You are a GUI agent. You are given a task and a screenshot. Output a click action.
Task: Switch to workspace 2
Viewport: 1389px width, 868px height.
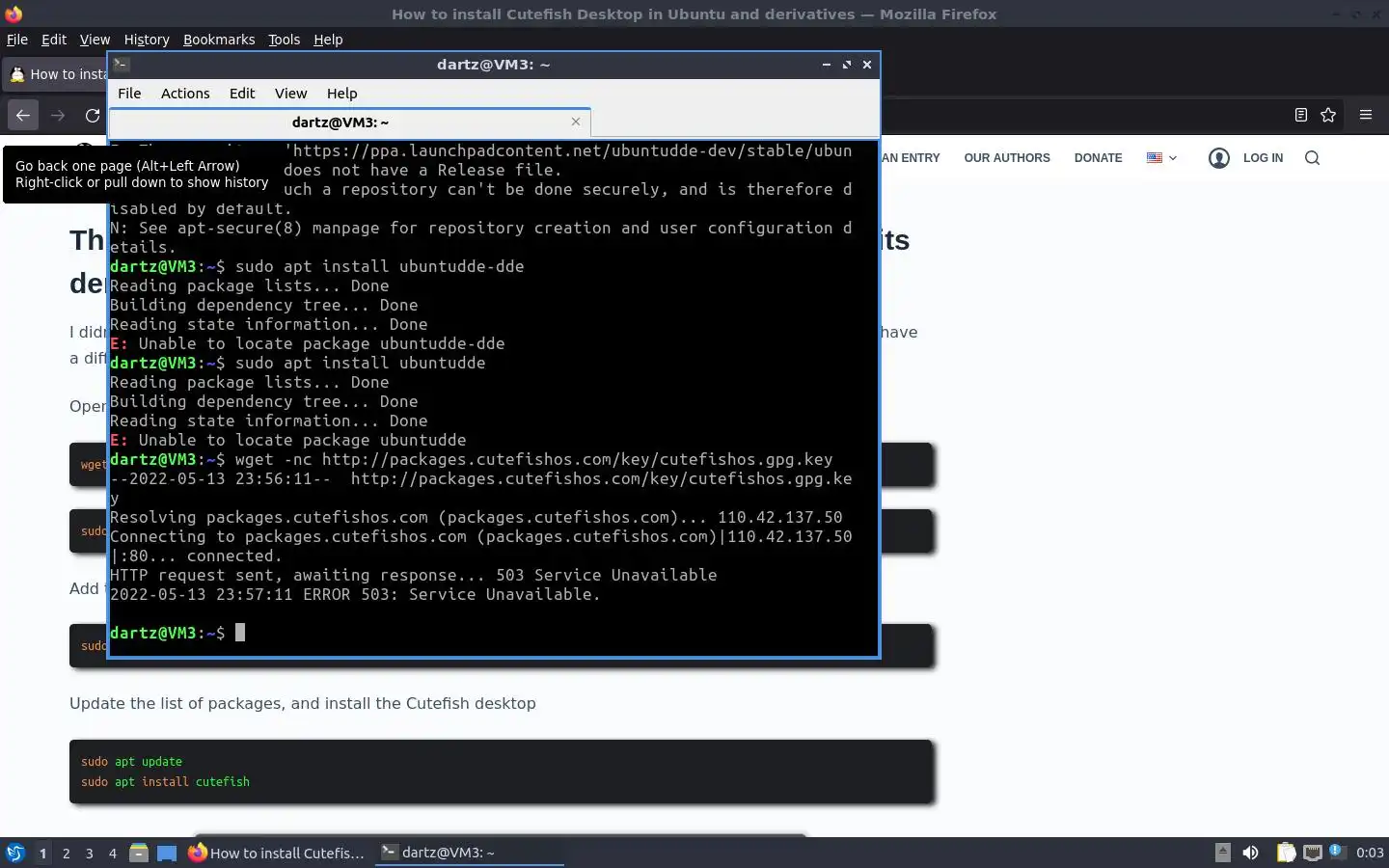click(x=66, y=853)
